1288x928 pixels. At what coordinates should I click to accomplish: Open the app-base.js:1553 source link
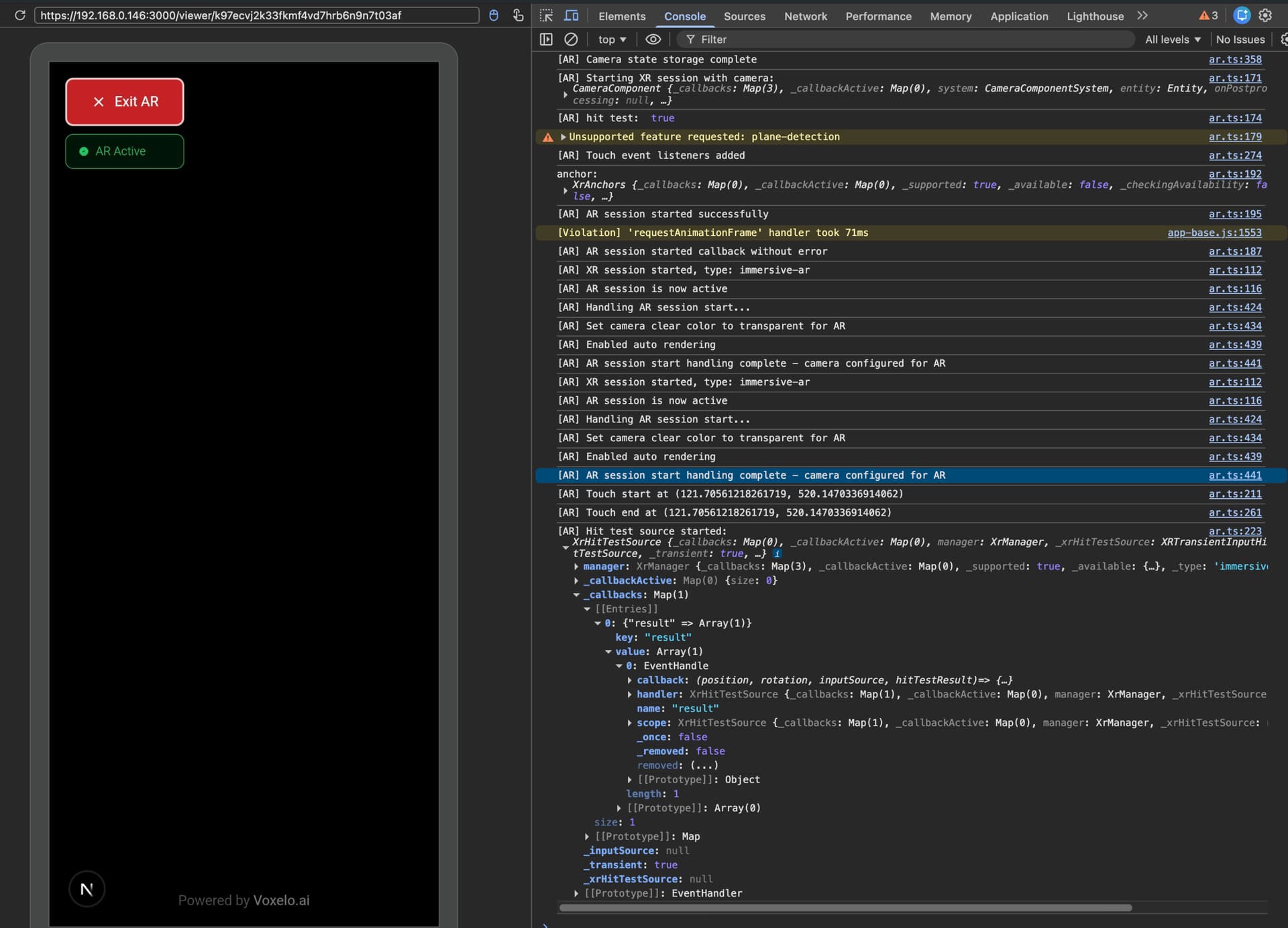[1214, 233]
